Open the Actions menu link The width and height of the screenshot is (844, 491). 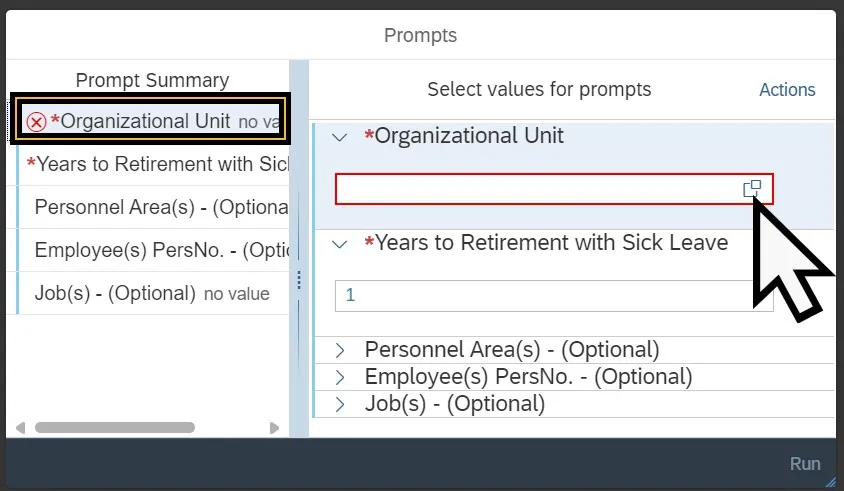[x=787, y=90]
